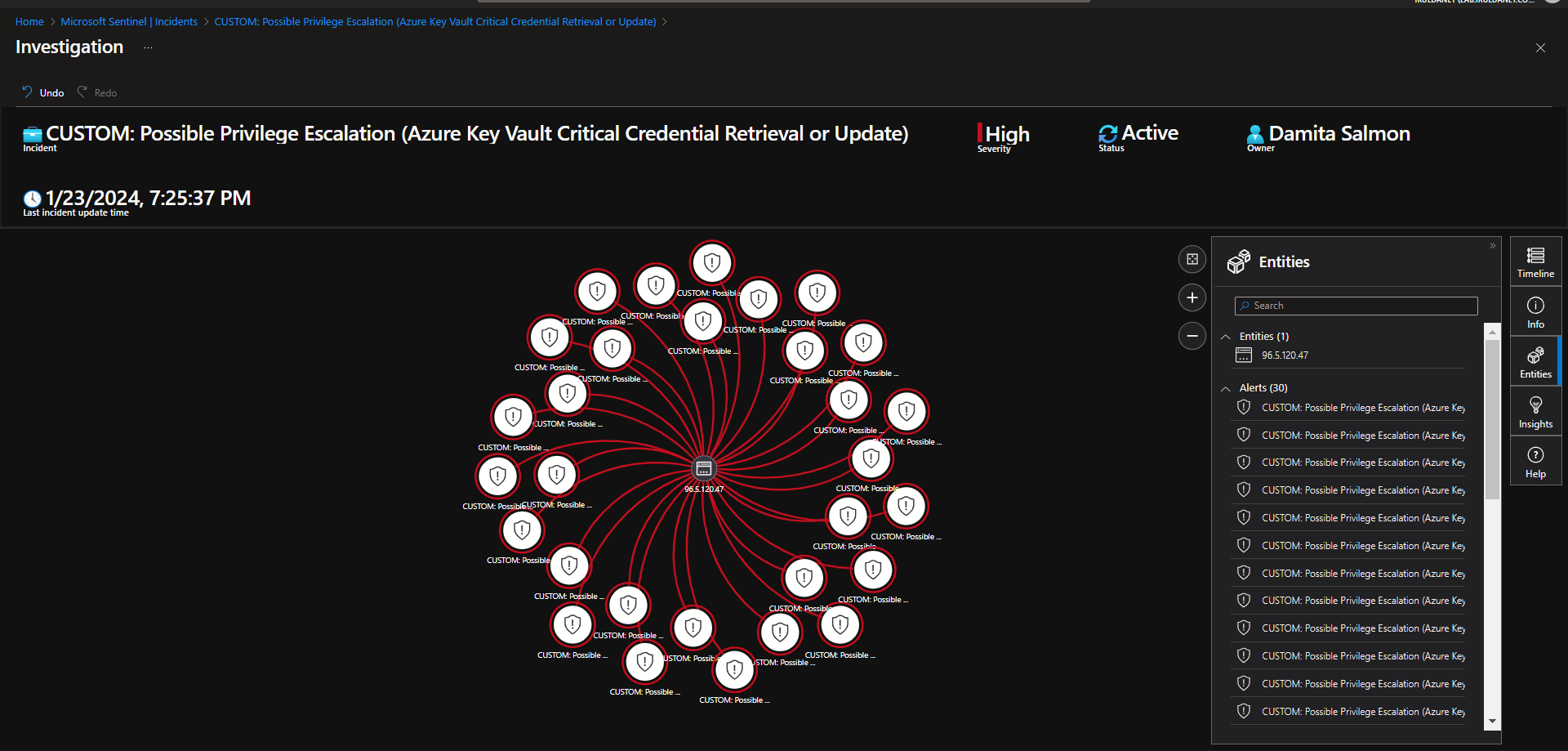Collapse the Entities panel with double chevron
The height and width of the screenshot is (751, 1568).
[x=1493, y=246]
